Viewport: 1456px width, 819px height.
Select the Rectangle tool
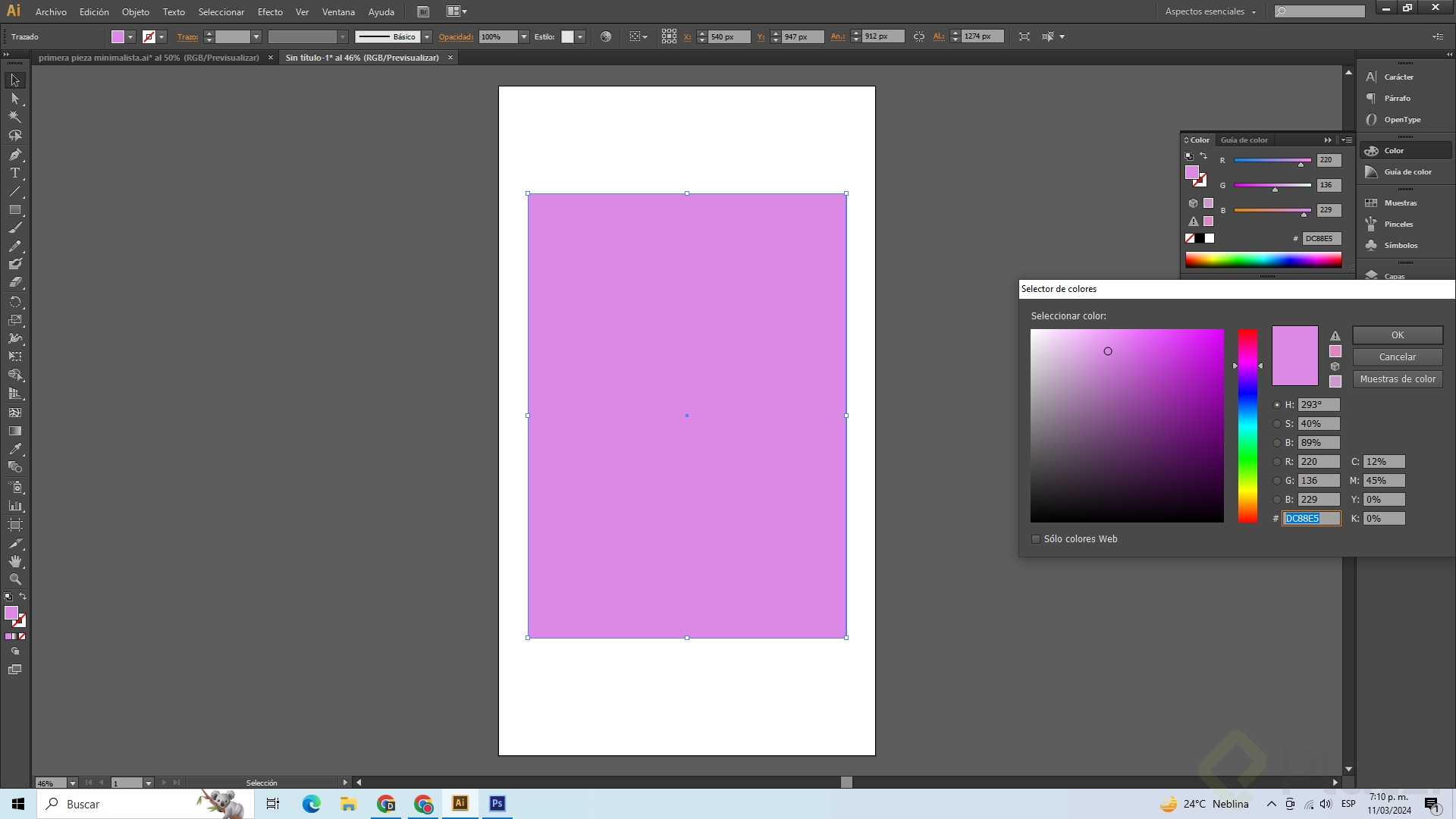[x=15, y=210]
